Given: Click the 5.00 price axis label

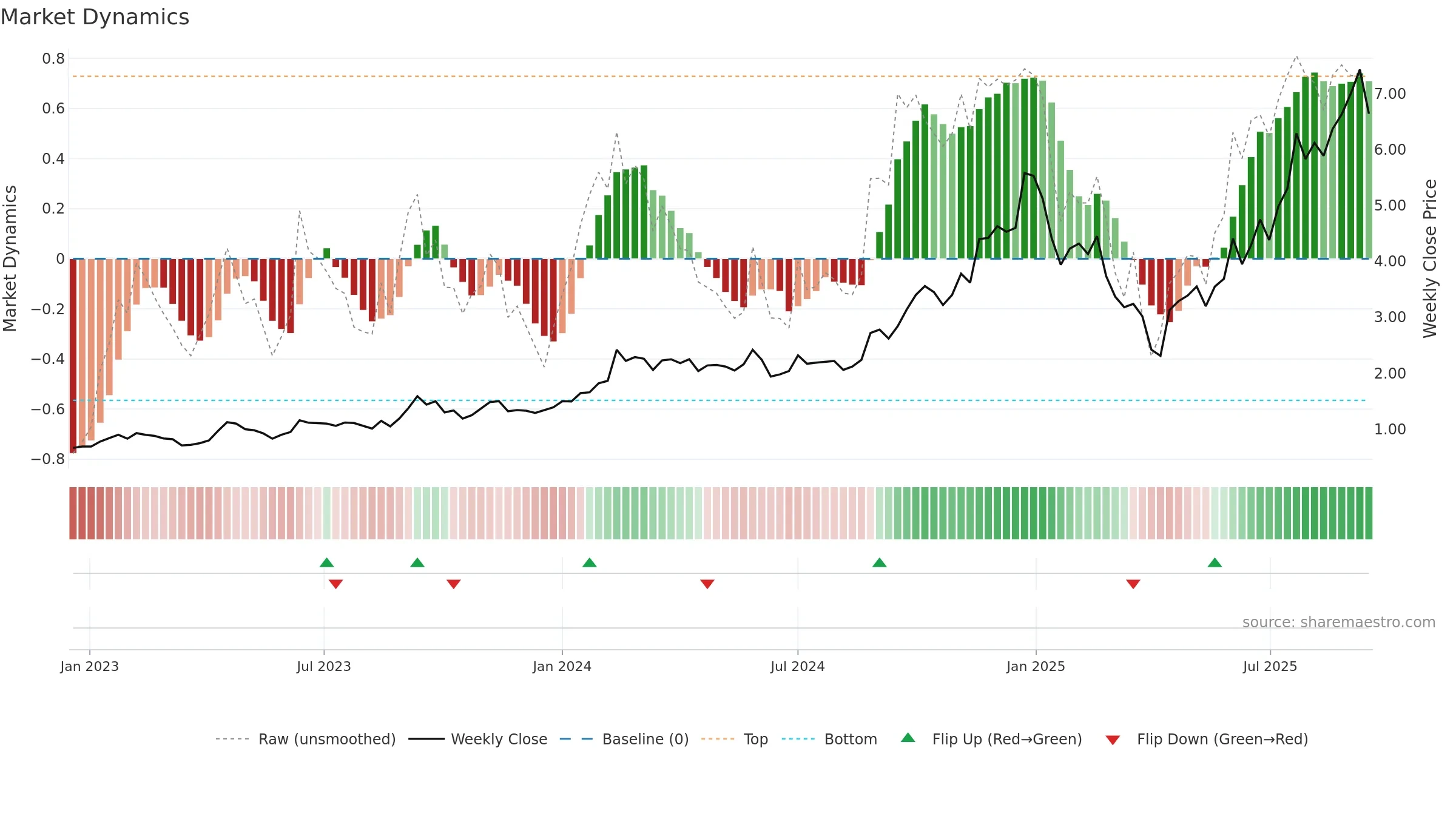Looking at the screenshot, I should [1390, 206].
